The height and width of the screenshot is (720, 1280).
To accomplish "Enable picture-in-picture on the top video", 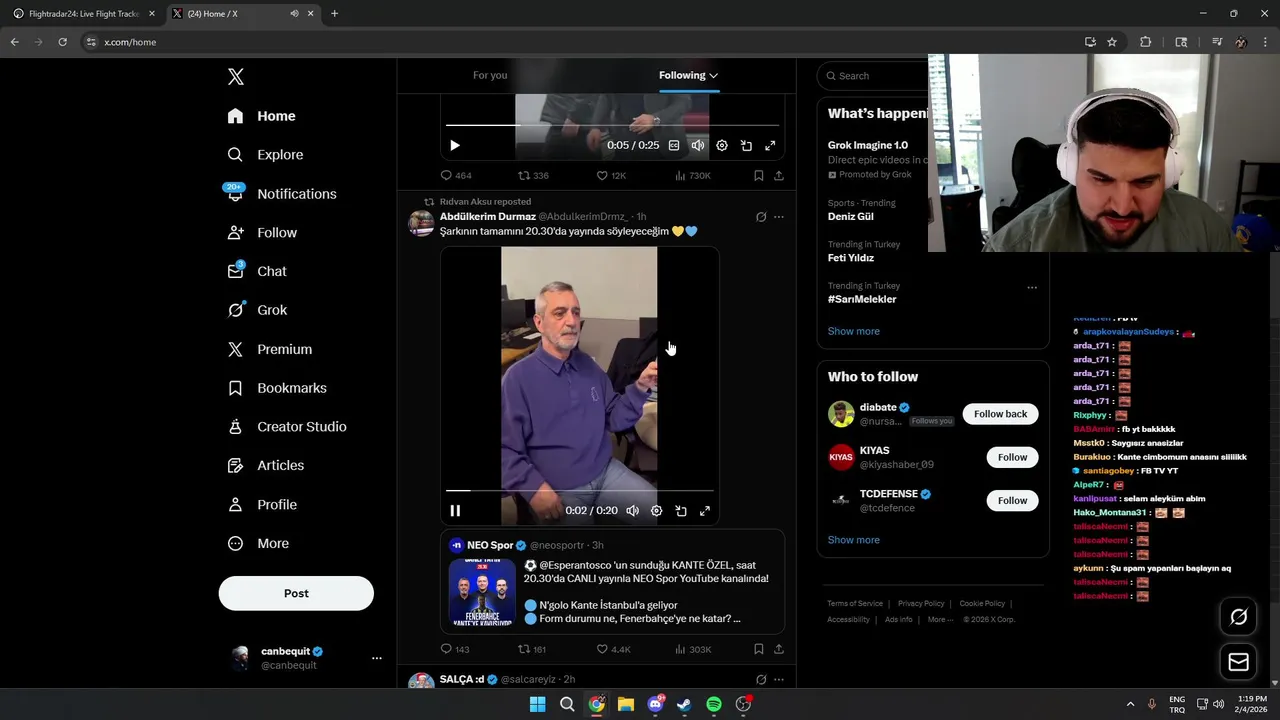I will tap(746, 146).
